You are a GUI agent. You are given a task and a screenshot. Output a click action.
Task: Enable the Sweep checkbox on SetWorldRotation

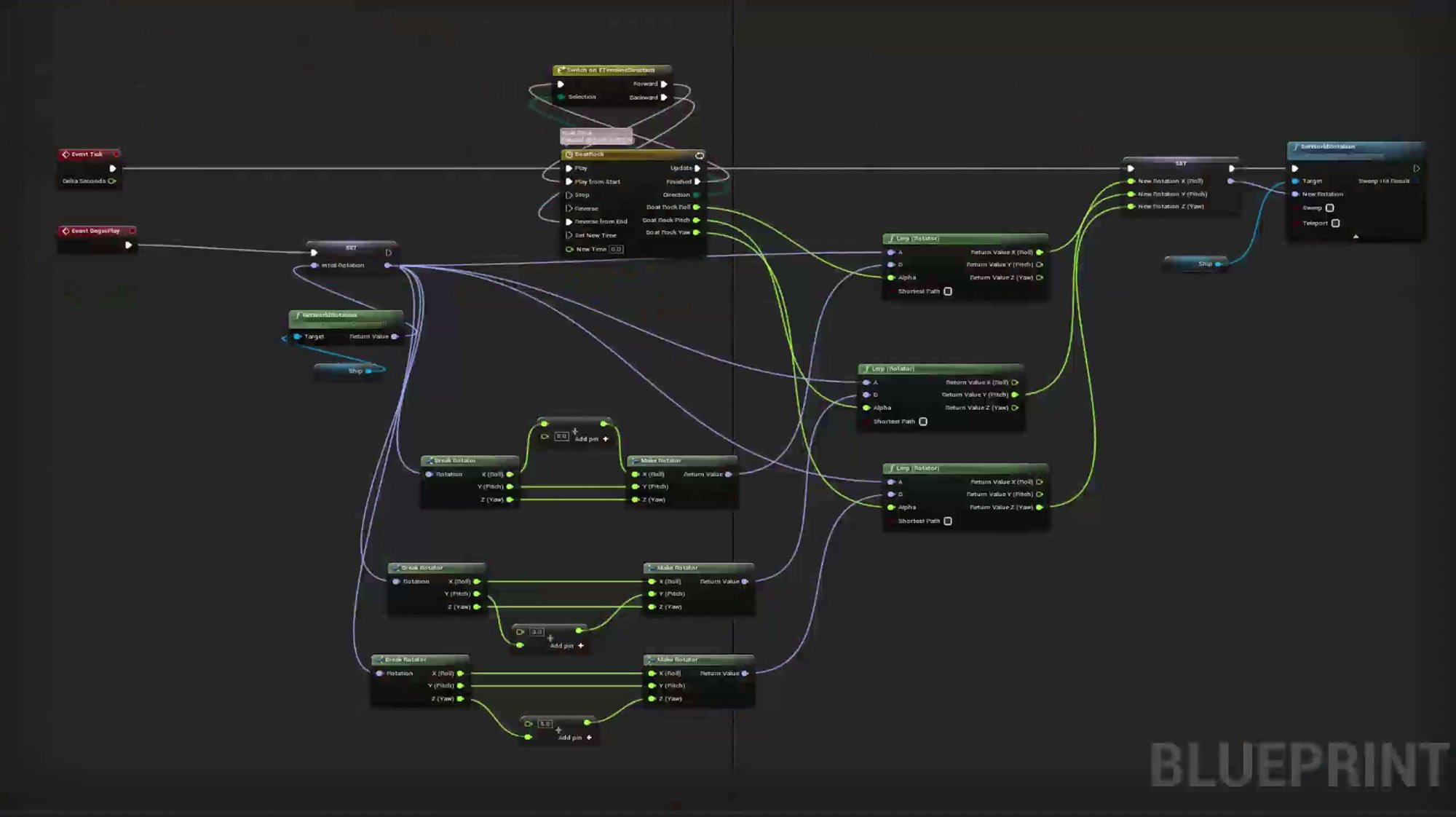1329,208
